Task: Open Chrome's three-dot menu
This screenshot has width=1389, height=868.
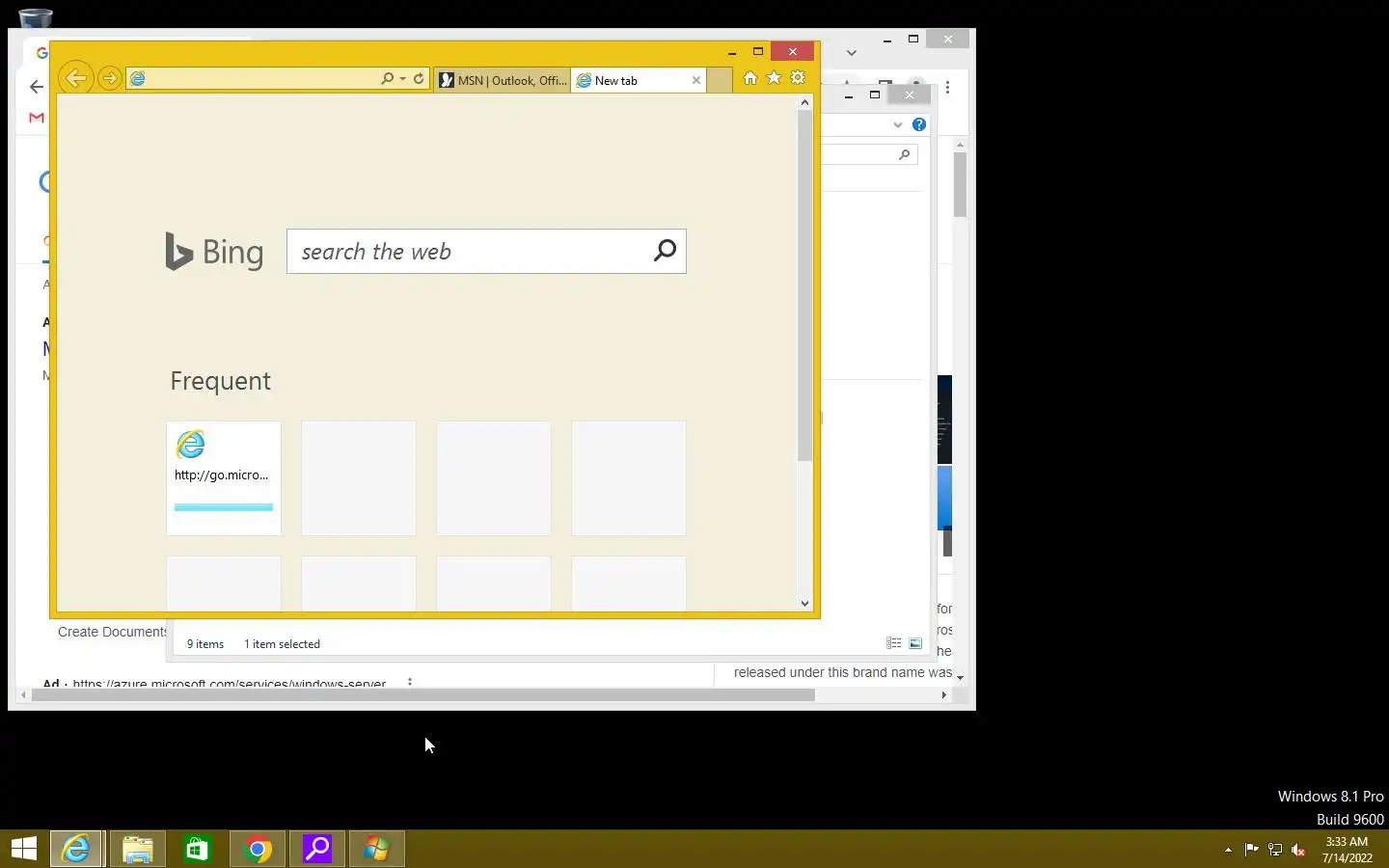Action: tap(948, 87)
